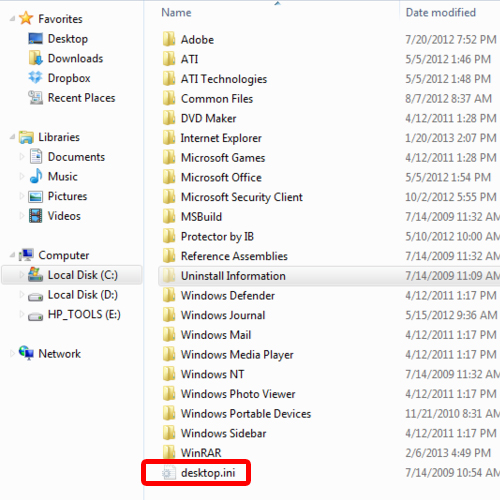Select the Microsoft Office folder
The height and width of the screenshot is (500, 500).
[x=221, y=177]
